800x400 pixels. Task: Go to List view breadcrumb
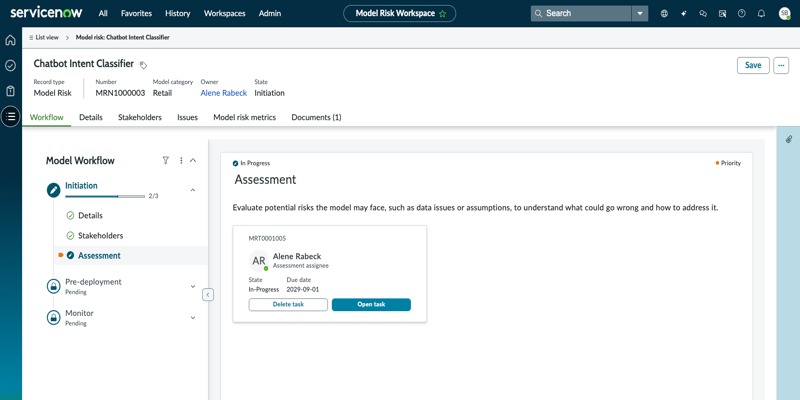pos(43,37)
